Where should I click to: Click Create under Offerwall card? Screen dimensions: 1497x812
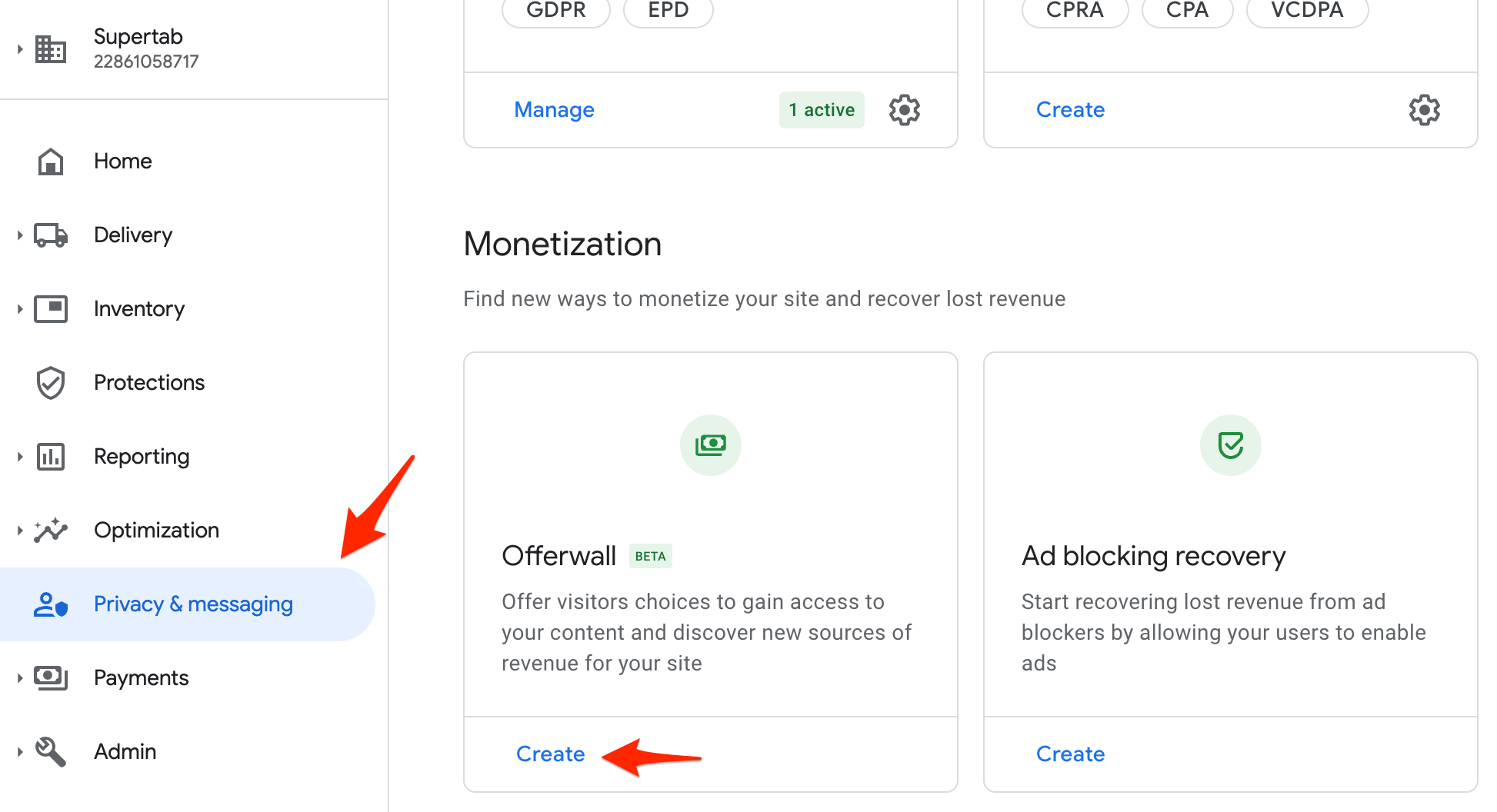click(x=551, y=754)
